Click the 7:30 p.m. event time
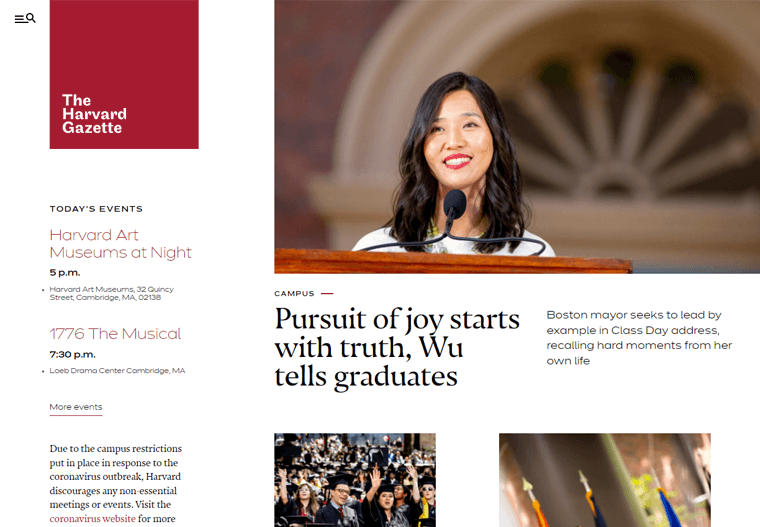Screen dimensions: 760x527 coord(73,354)
